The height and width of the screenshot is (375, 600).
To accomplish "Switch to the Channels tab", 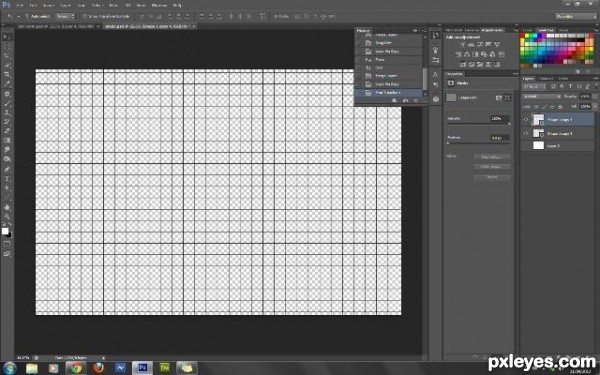I will (546, 78).
